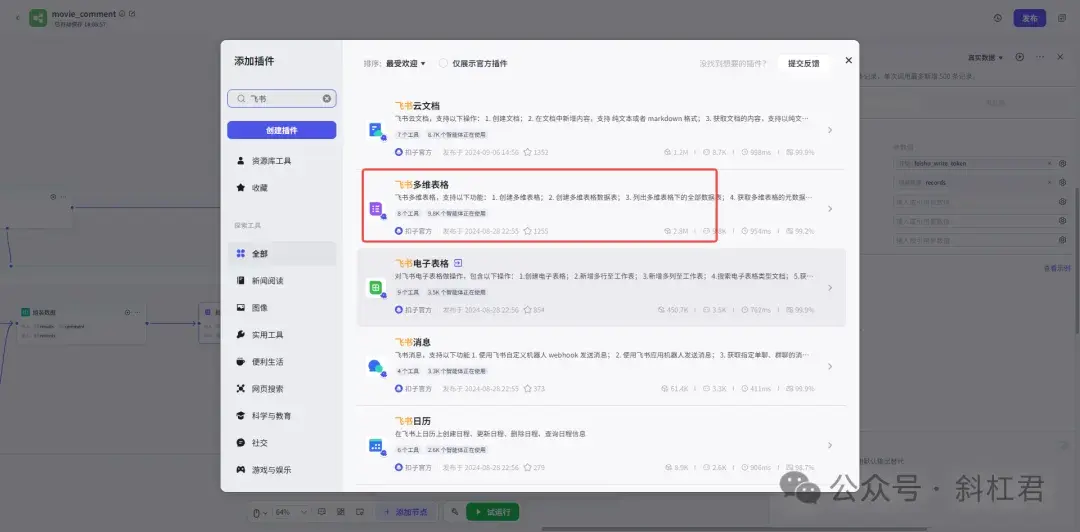The width and height of the screenshot is (1080, 532).
Task: Click the link icon next to 飞书电子表格 title
Action: [459, 263]
